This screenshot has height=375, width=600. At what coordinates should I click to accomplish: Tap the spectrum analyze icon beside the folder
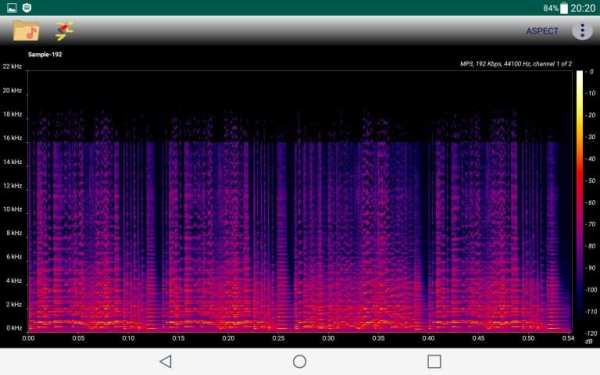pyautogui.click(x=64, y=32)
